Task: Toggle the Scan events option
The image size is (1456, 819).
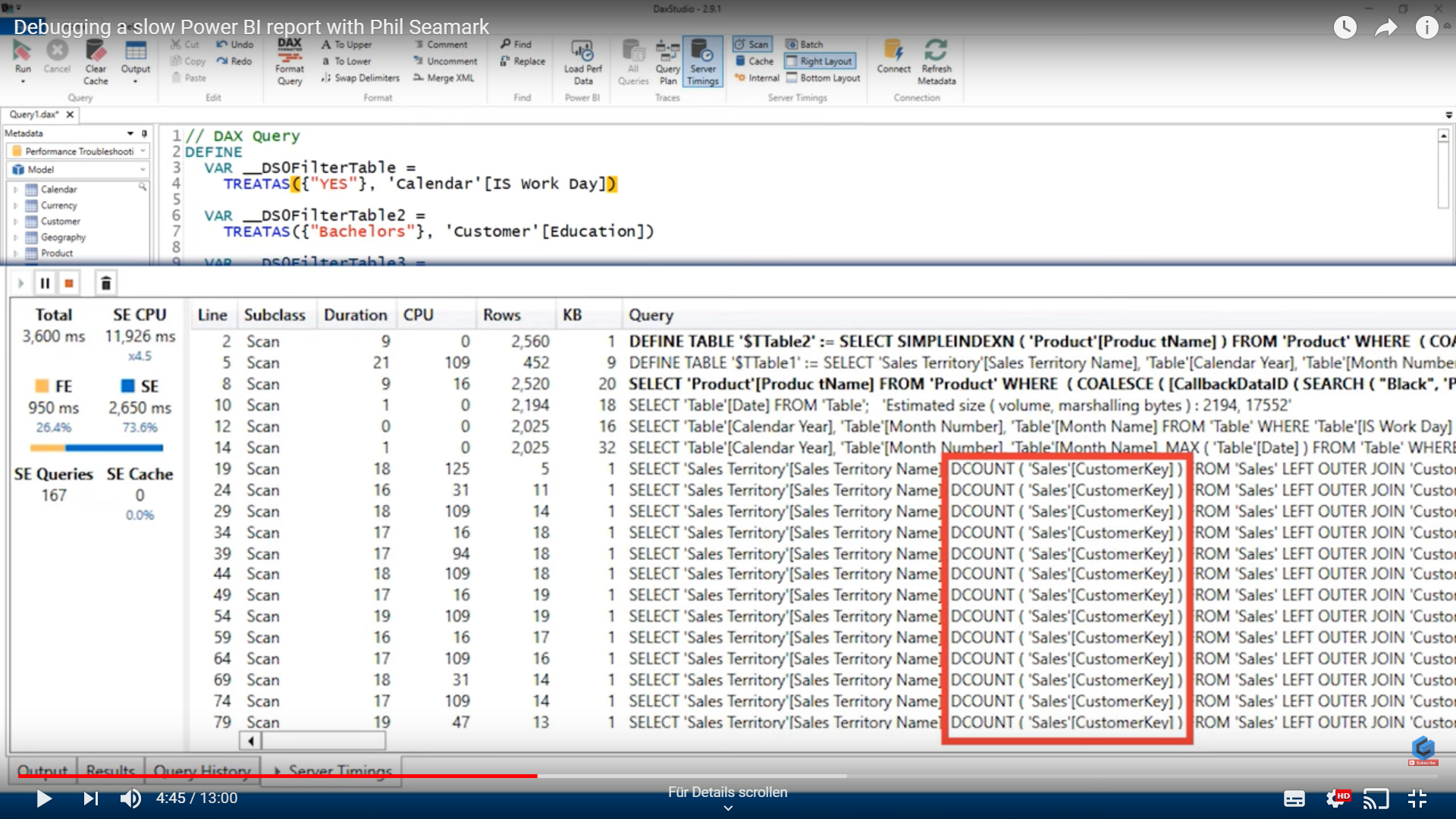Action: [752, 45]
